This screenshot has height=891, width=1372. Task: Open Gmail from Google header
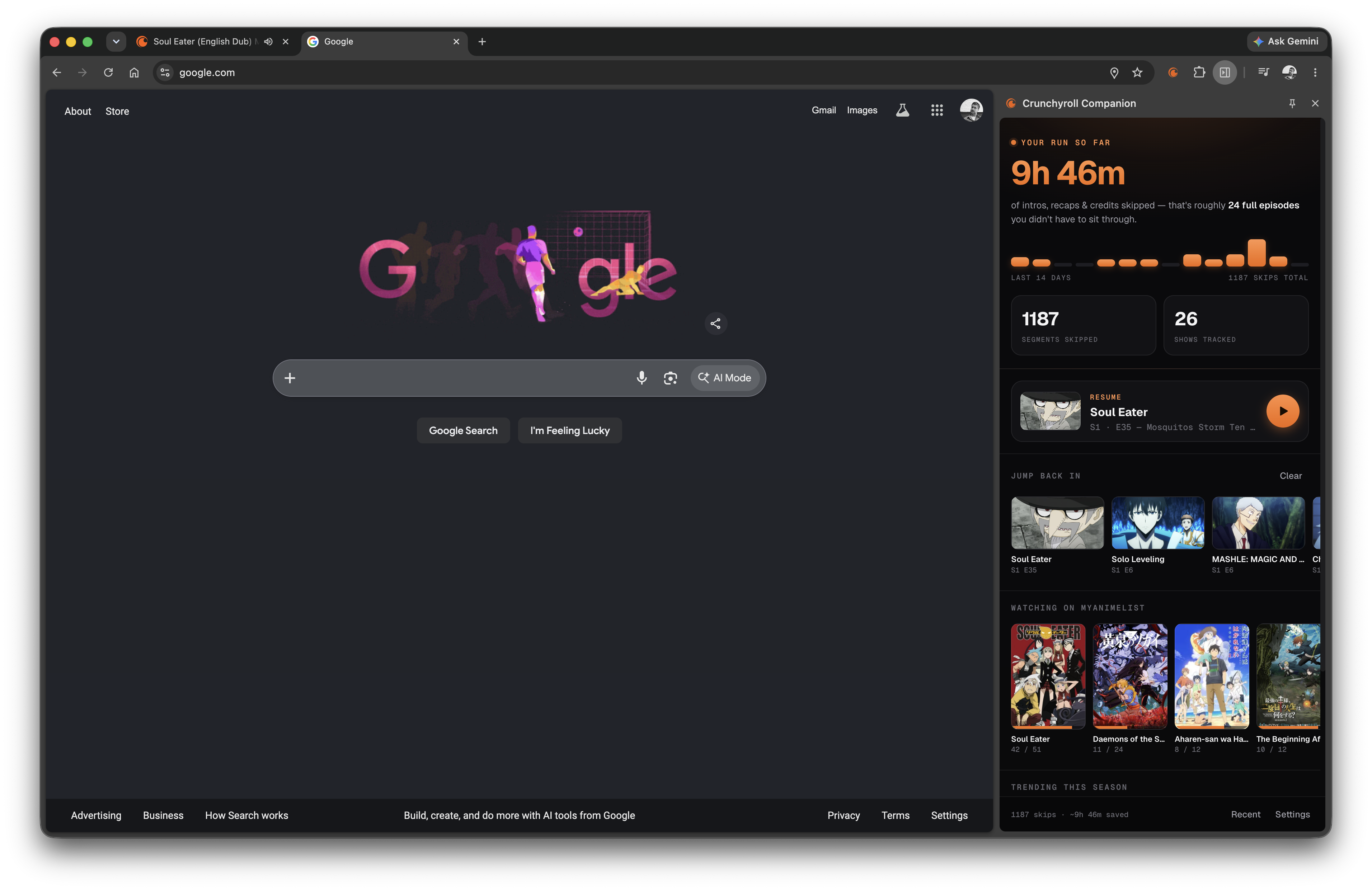(824, 110)
